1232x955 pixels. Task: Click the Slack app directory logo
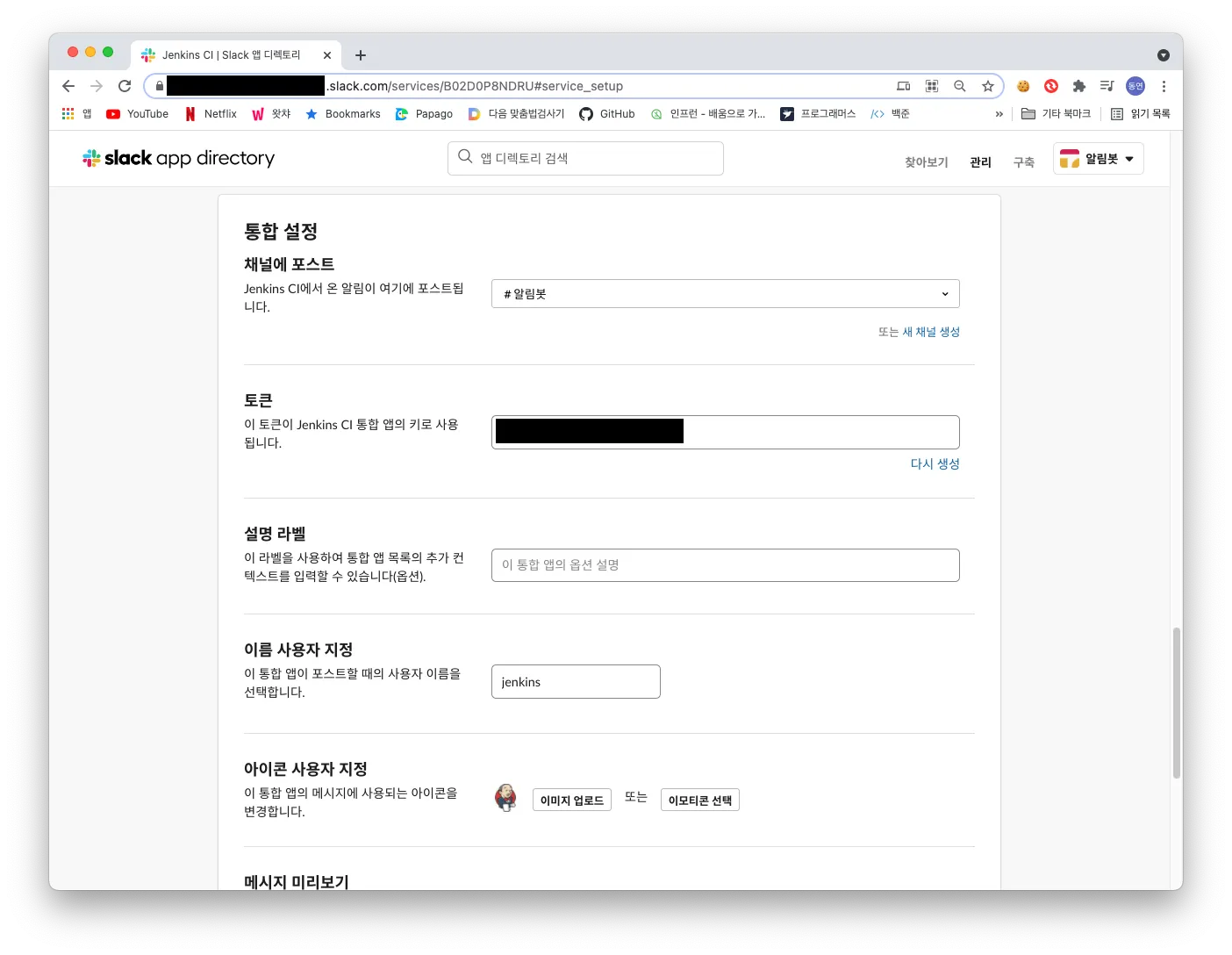178,158
